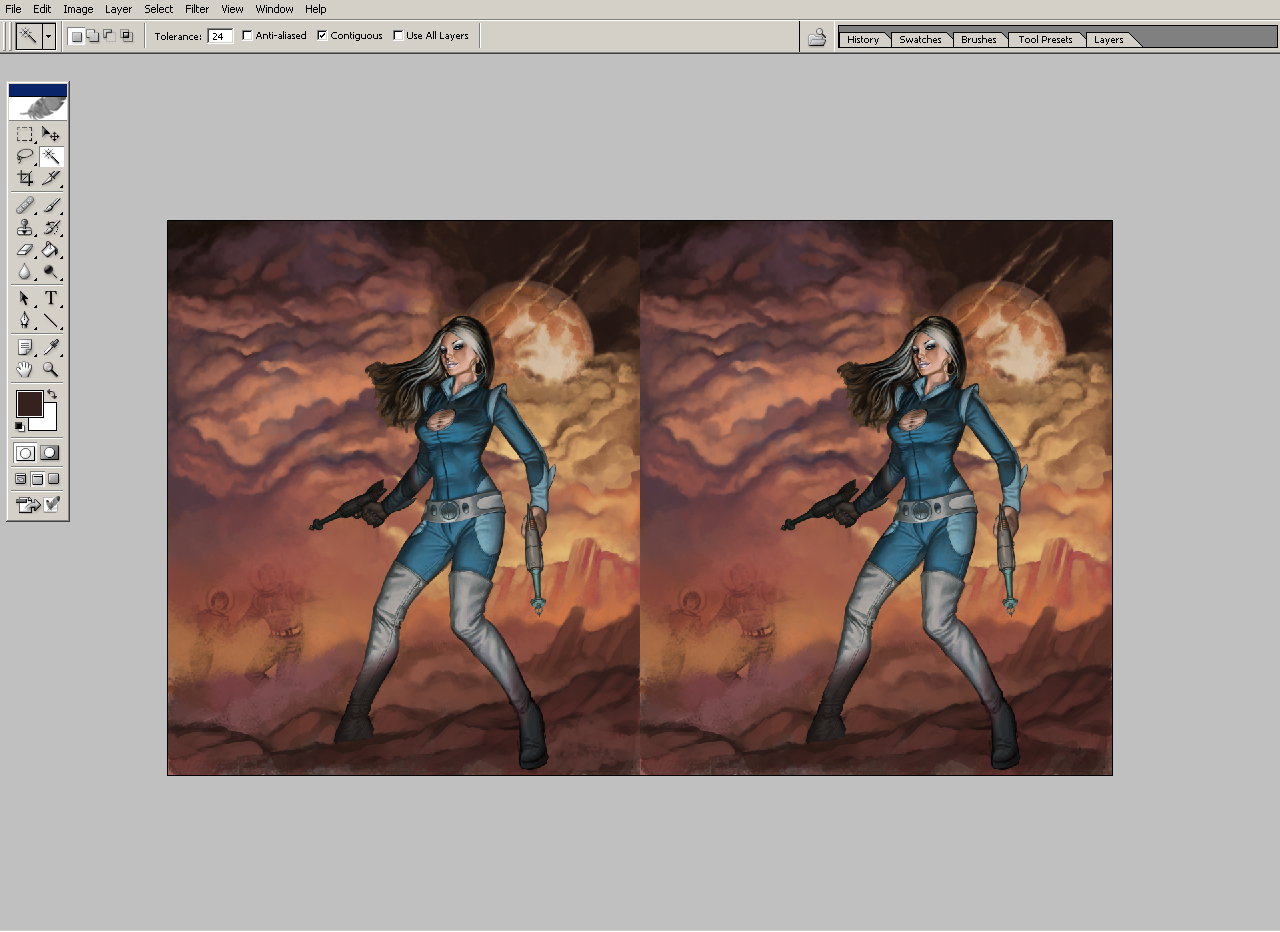Select the Line tool

coord(51,320)
